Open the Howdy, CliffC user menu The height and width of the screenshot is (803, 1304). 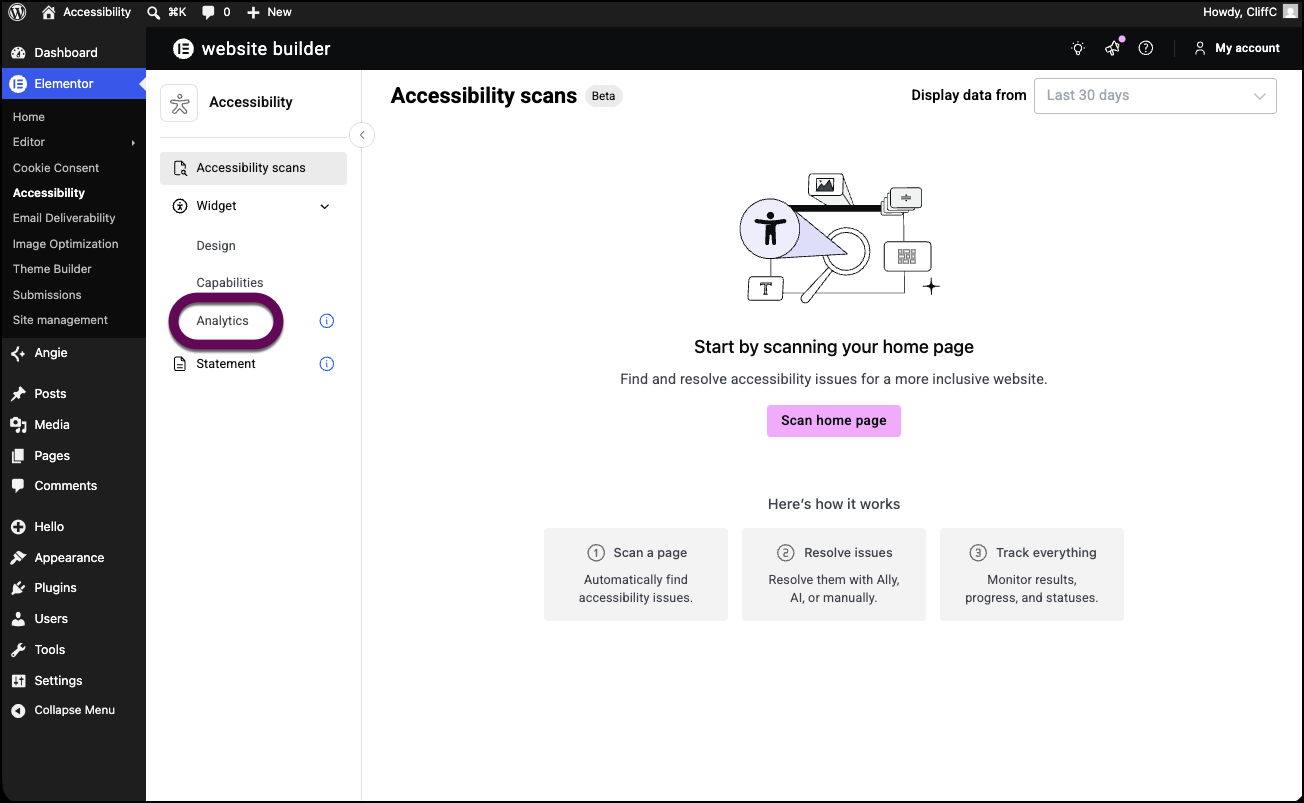[1249, 12]
